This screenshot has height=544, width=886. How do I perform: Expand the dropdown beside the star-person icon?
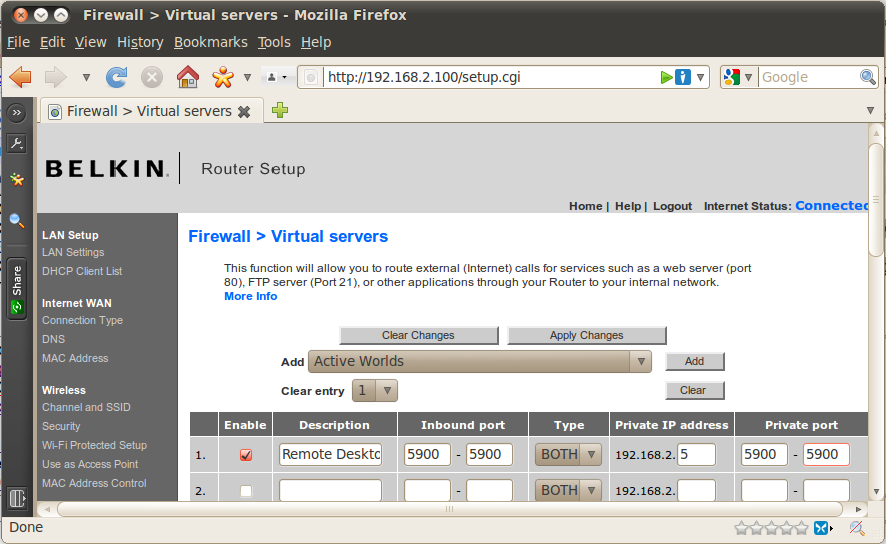[x=247, y=77]
